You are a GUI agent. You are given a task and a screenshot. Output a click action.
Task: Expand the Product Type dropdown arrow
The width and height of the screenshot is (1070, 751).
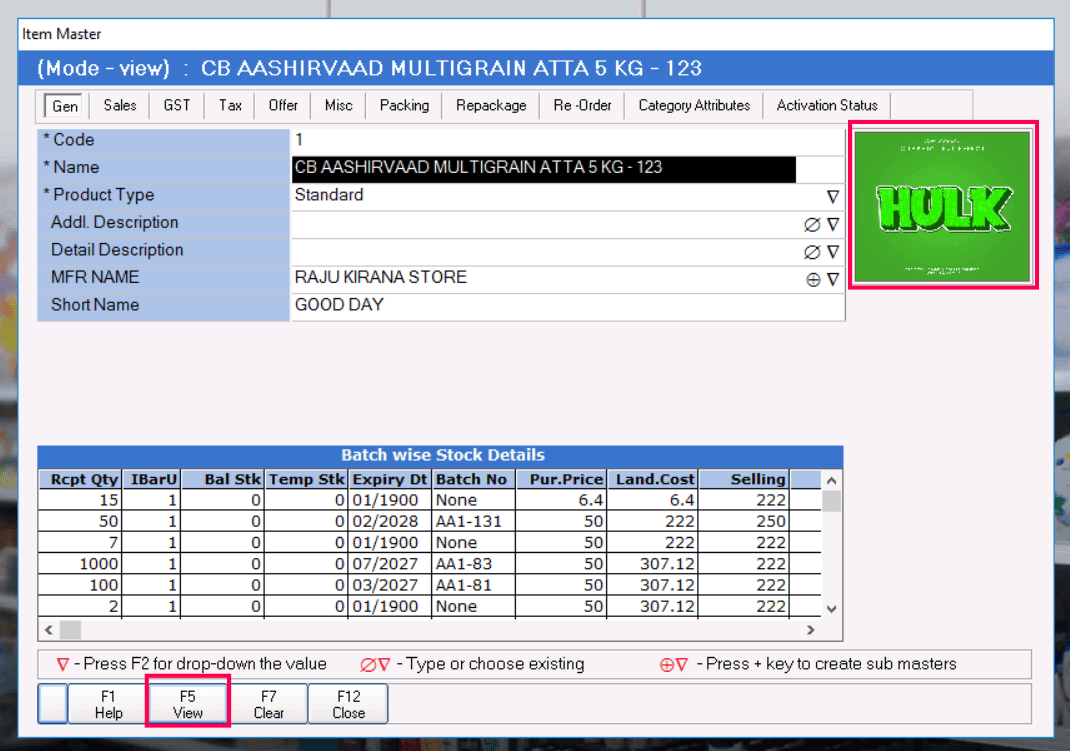(833, 197)
